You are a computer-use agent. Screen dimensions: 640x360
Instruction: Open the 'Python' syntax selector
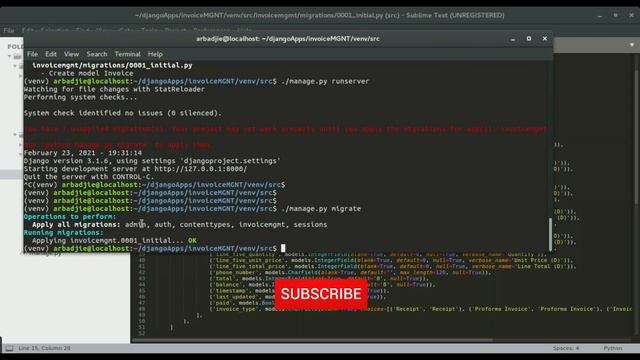(x=613, y=348)
